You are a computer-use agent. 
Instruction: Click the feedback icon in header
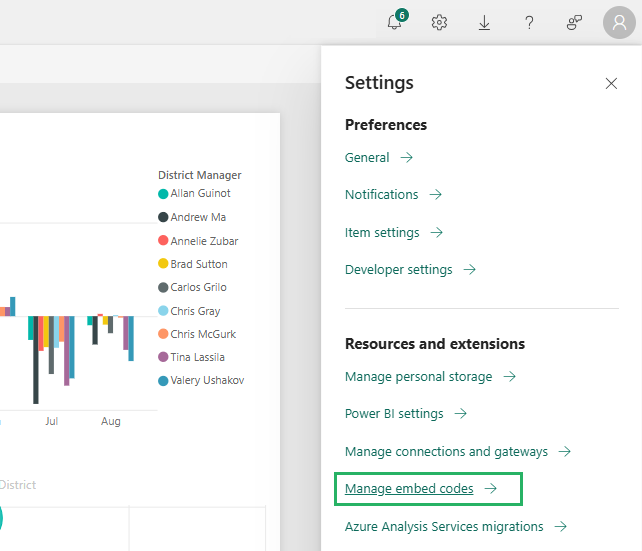(574, 23)
